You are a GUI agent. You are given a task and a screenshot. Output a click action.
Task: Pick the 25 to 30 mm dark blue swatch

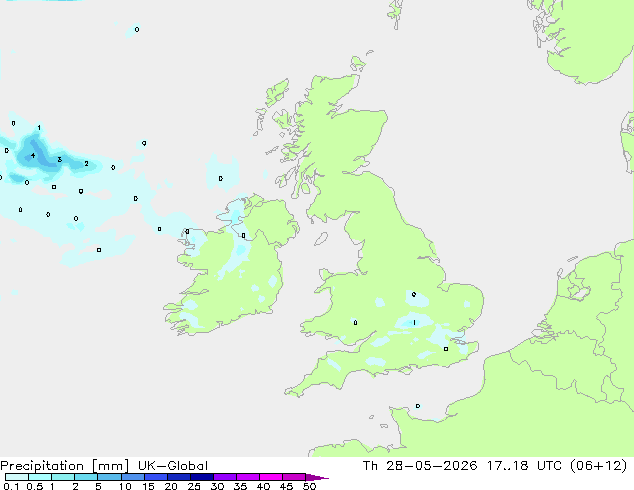click(202, 477)
